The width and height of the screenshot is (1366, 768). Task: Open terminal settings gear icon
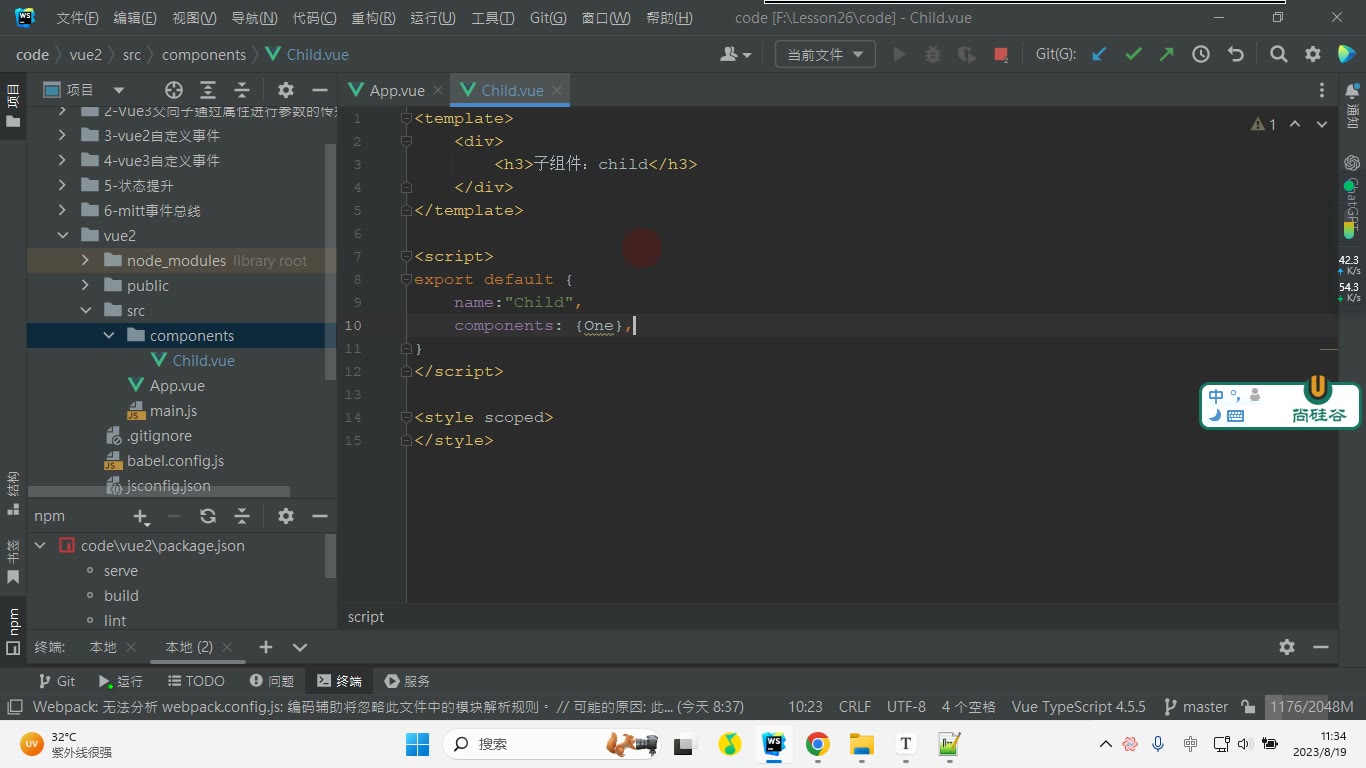[x=1287, y=647]
